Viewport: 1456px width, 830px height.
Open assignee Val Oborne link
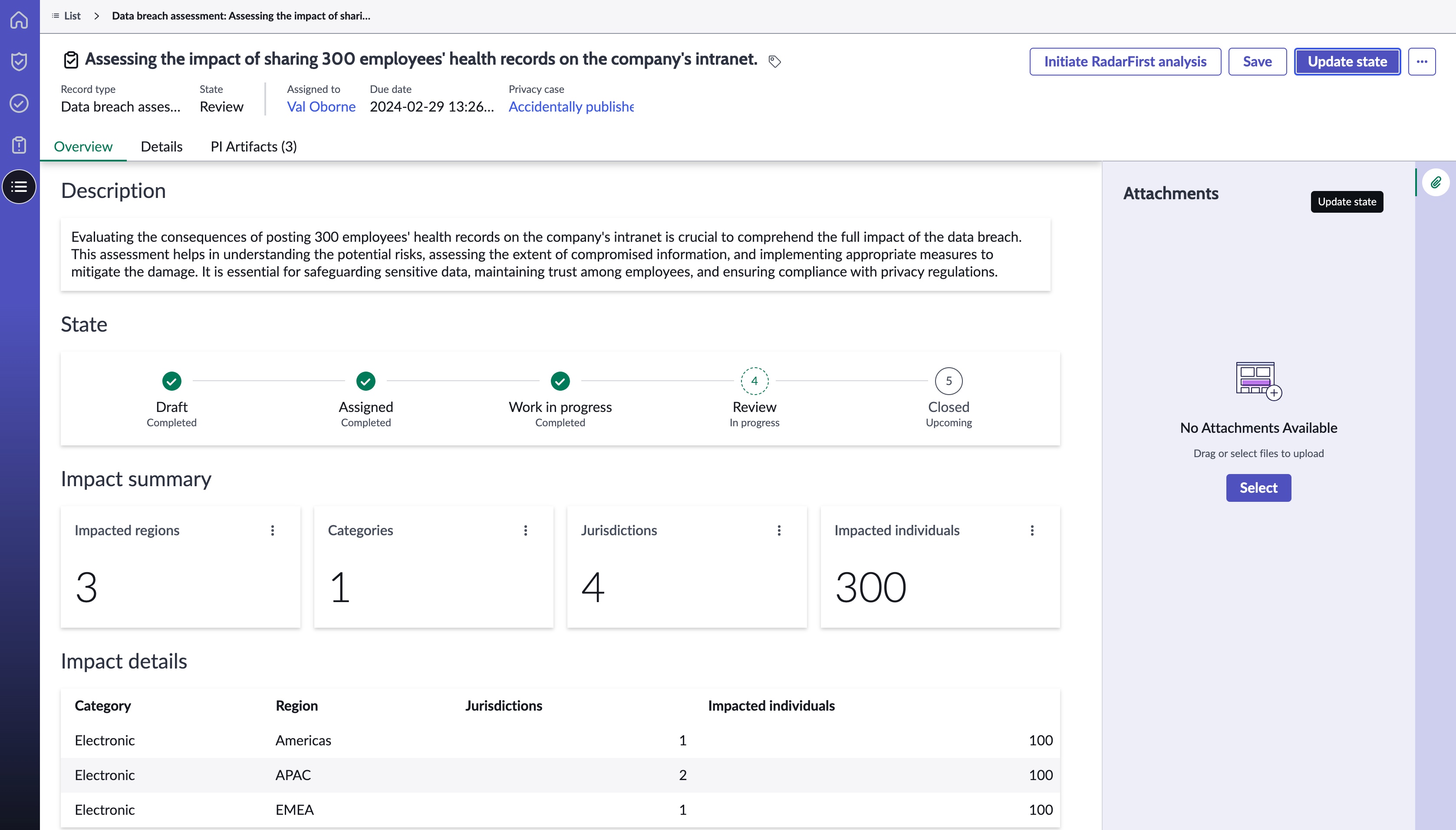pos(322,107)
